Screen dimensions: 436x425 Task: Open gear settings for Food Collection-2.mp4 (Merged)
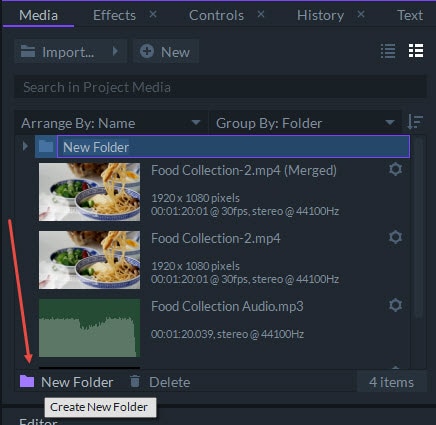pos(395,169)
